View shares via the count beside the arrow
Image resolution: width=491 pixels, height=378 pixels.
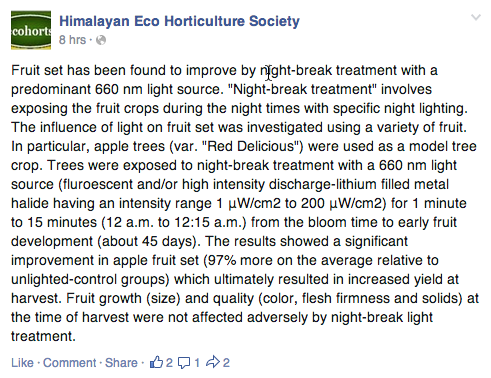(x=226, y=363)
